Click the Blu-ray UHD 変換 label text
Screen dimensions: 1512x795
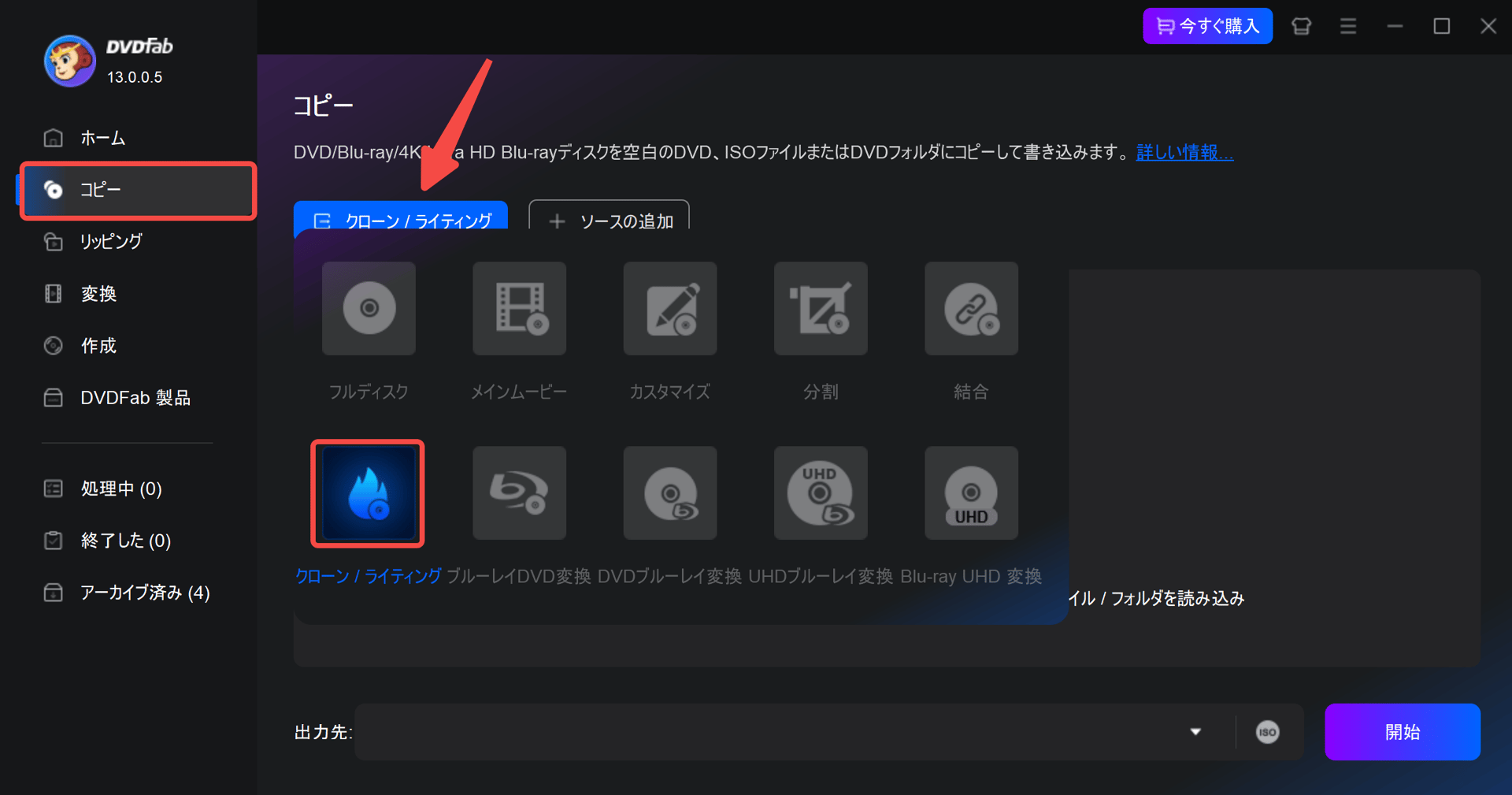pyautogui.click(x=971, y=577)
